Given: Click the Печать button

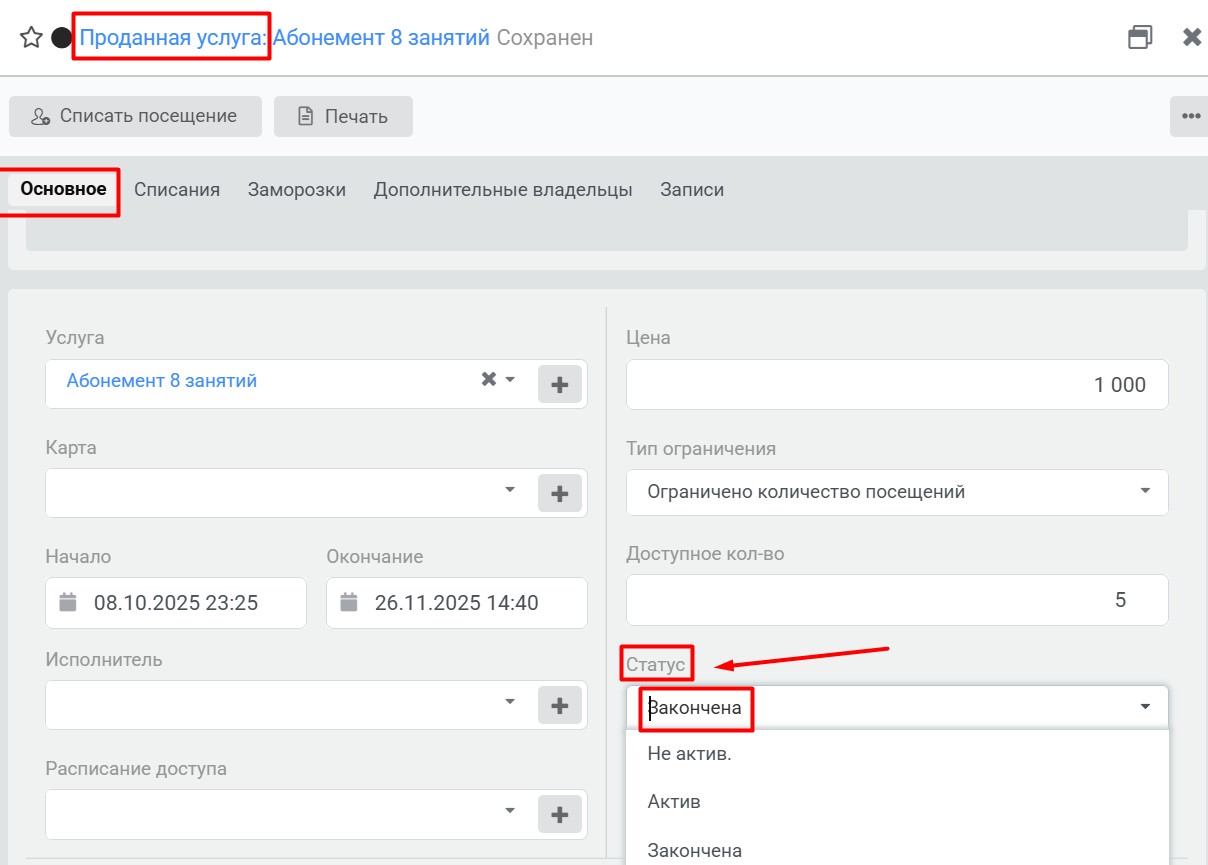Looking at the screenshot, I should coord(343,116).
